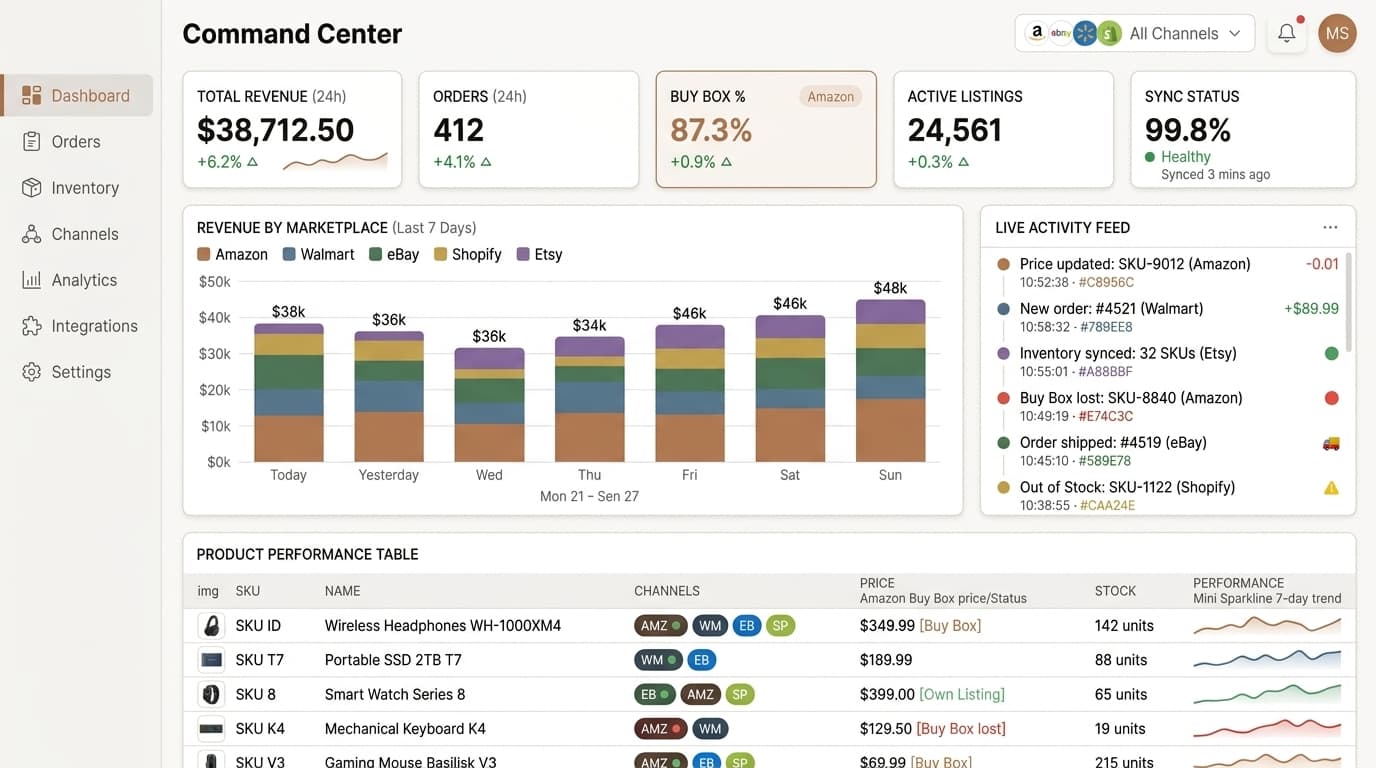Click the Shopify icon in channel selector

pos(1108,33)
